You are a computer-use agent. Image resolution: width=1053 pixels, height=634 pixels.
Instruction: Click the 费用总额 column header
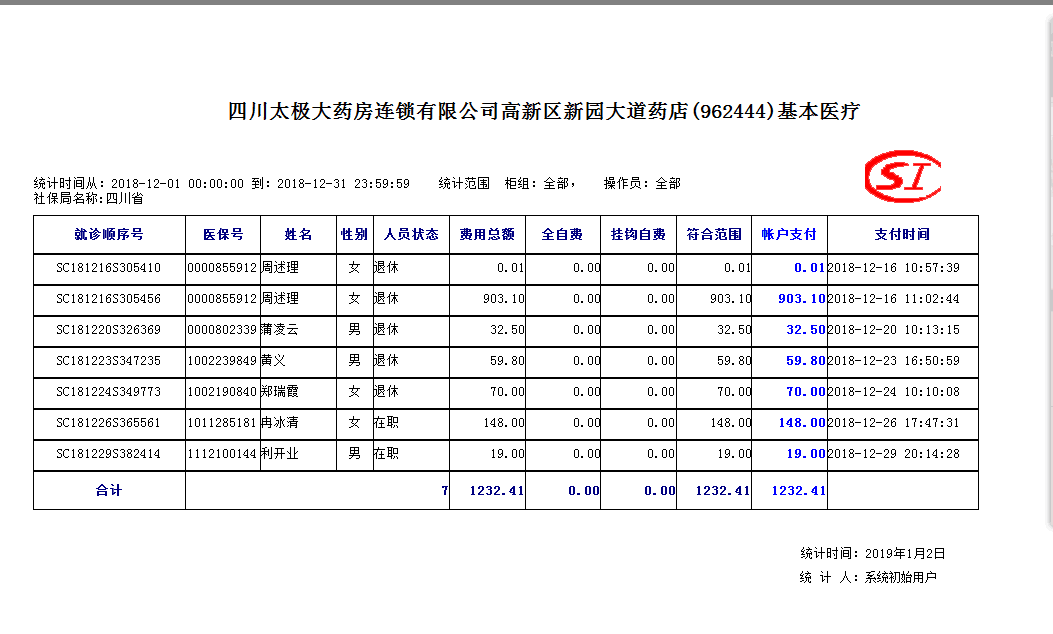[x=487, y=234]
